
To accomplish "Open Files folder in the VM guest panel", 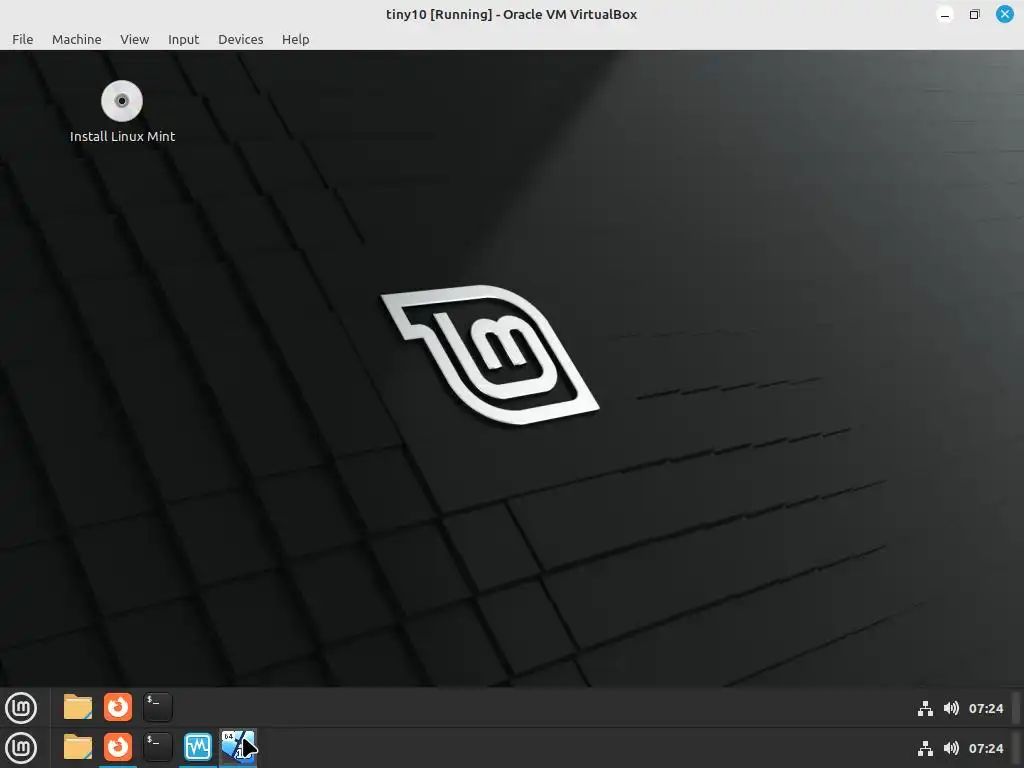I will click(x=78, y=707).
